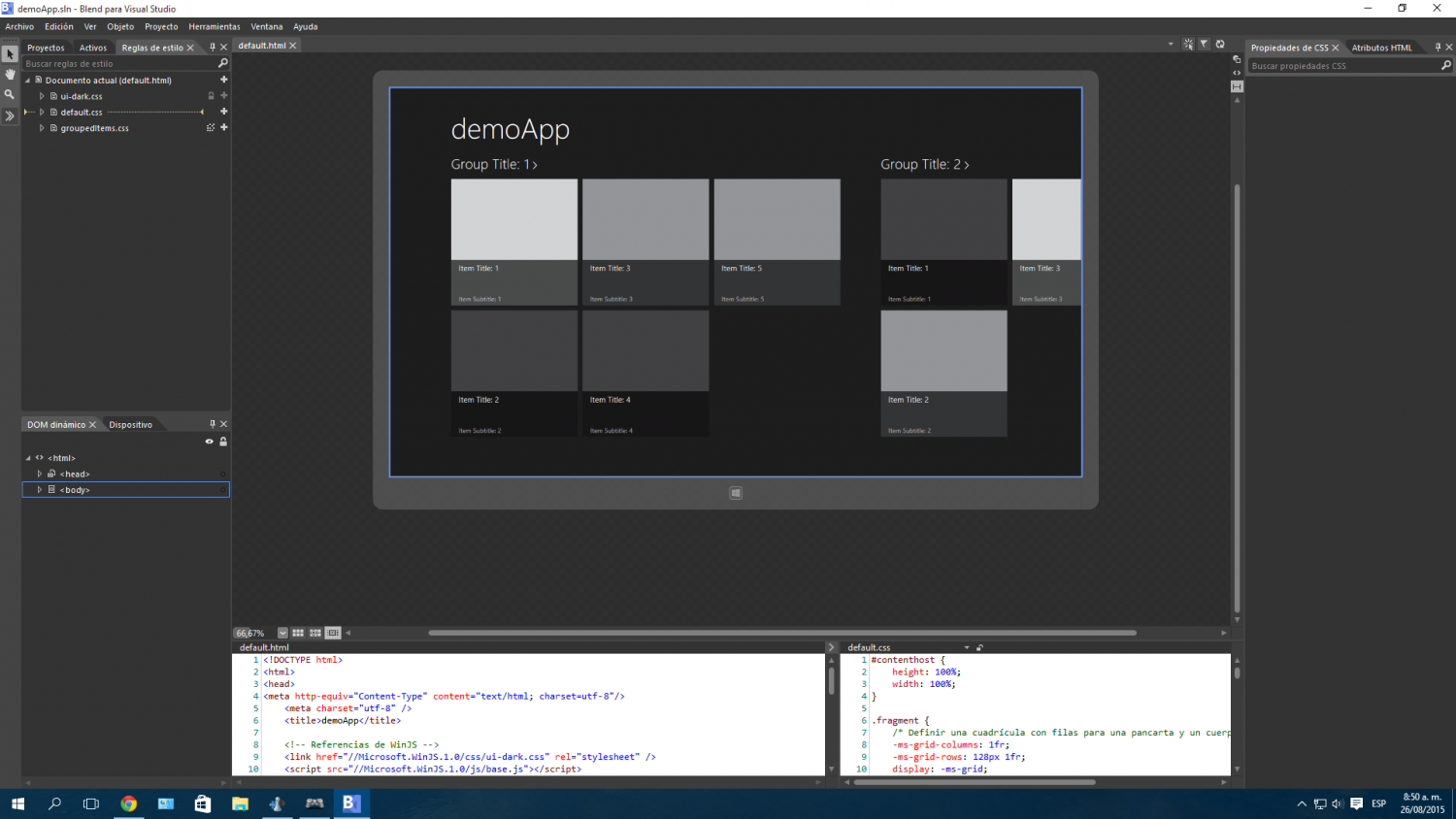Switch to code view icon on right edge
The image size is (1456, 819).
(1237, 73)
